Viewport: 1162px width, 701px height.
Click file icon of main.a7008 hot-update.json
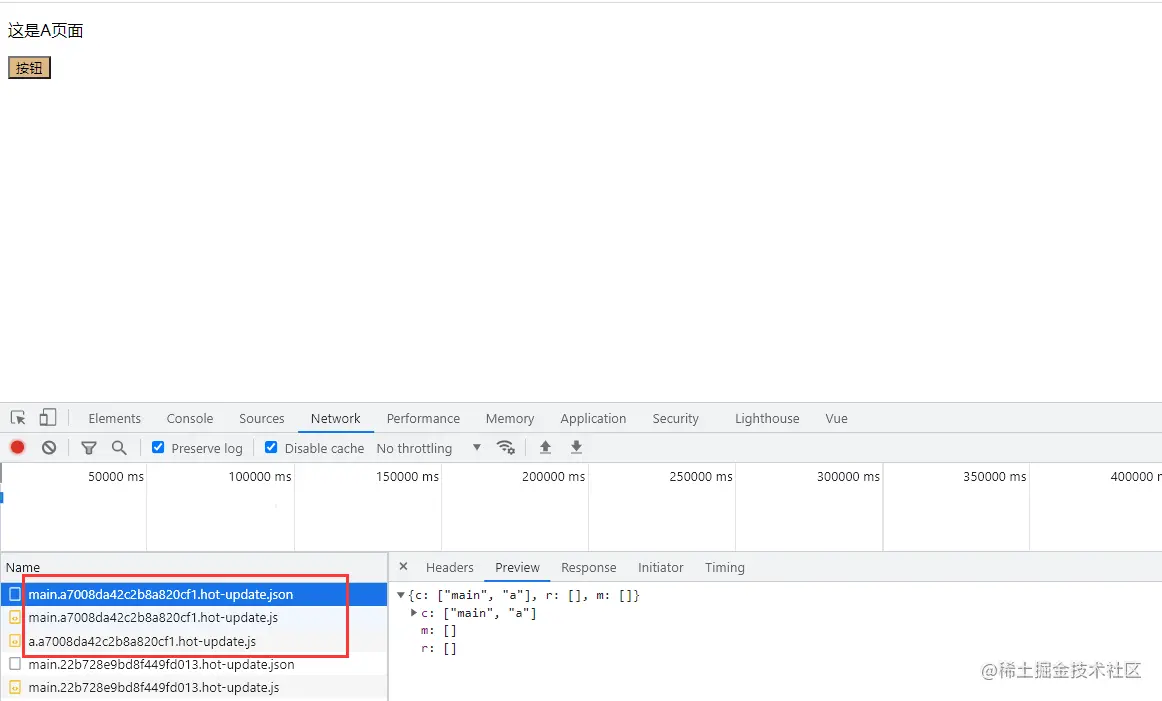coord(15,594)
